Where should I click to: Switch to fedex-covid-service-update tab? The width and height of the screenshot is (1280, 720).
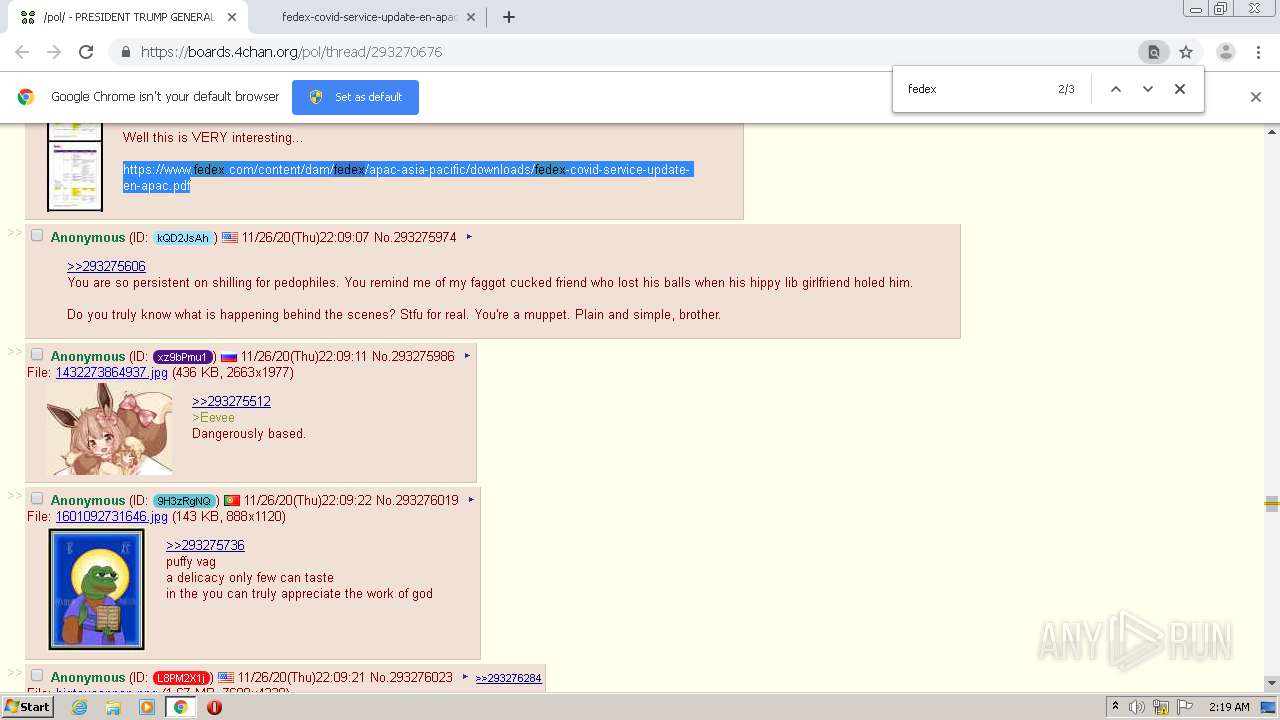pyautogui.click(x=369, y=17)
